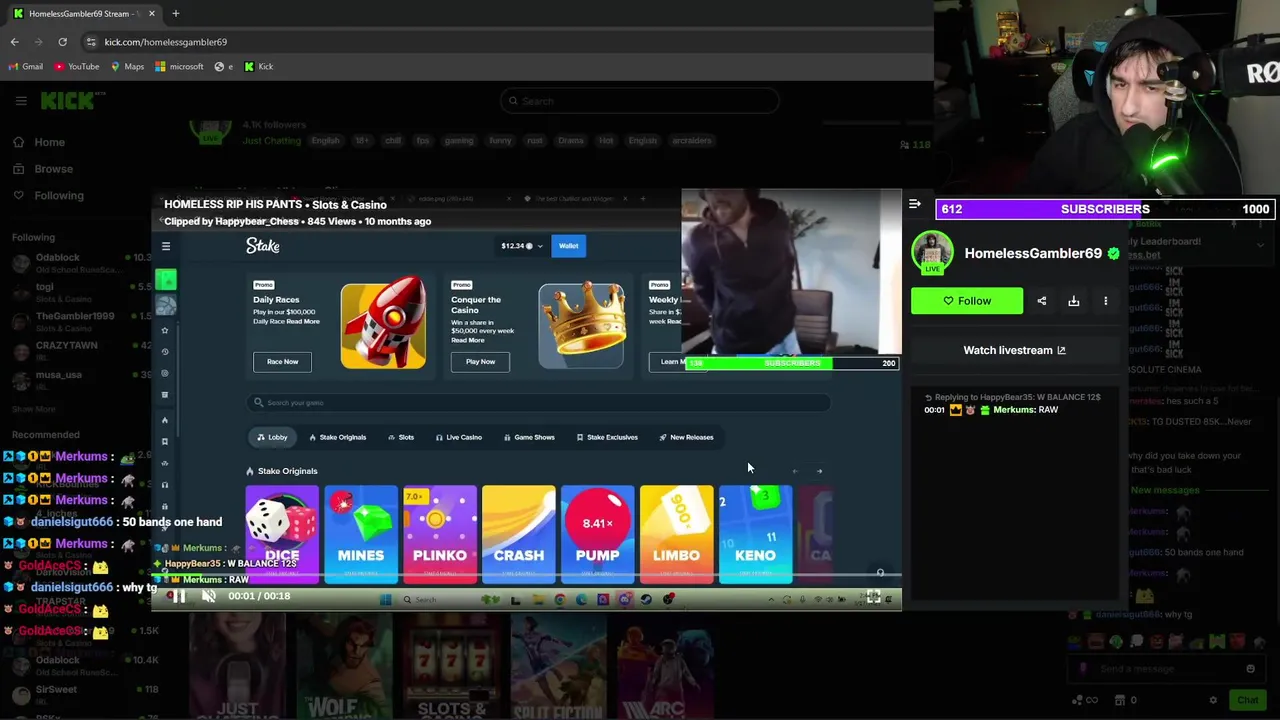Screen dimensions: 1280x720
Task: Open HomelessGambler69 avatar in clip panel
Action: click(x=932, y=253)
